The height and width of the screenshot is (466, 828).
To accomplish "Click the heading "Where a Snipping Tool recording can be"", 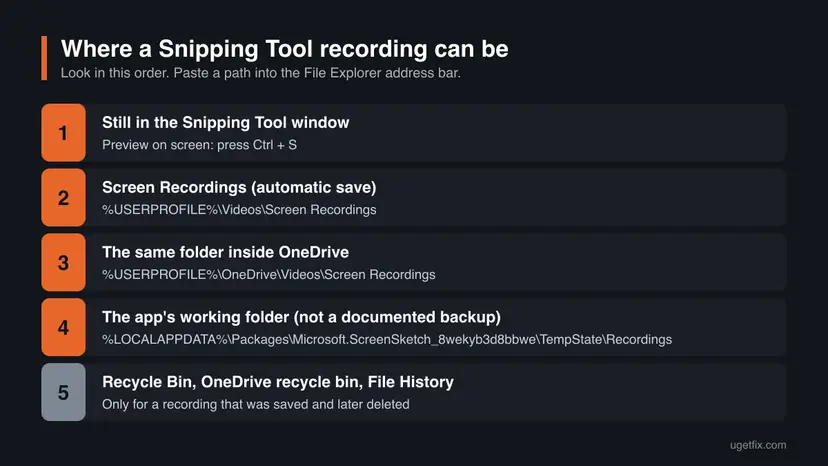I will coord(285,49).
